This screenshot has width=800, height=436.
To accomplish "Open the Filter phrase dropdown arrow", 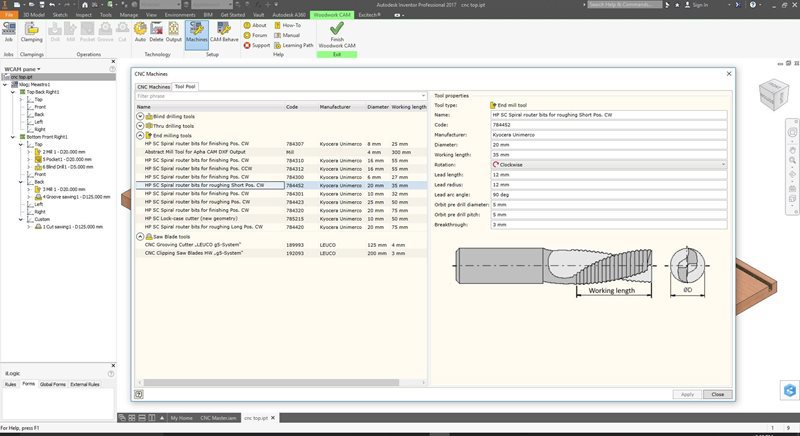I will point(423,96).
